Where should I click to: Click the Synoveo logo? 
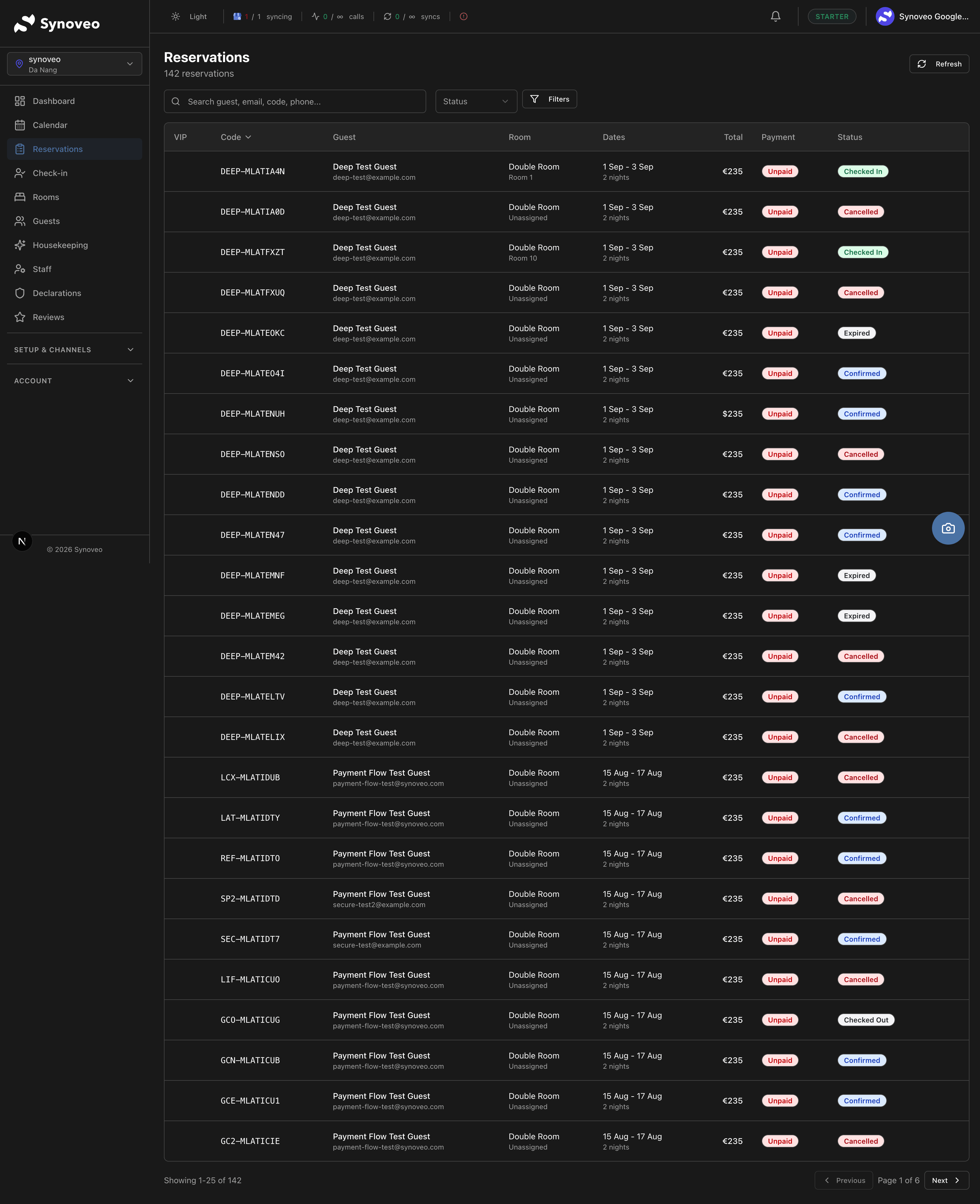pos(57,24)
